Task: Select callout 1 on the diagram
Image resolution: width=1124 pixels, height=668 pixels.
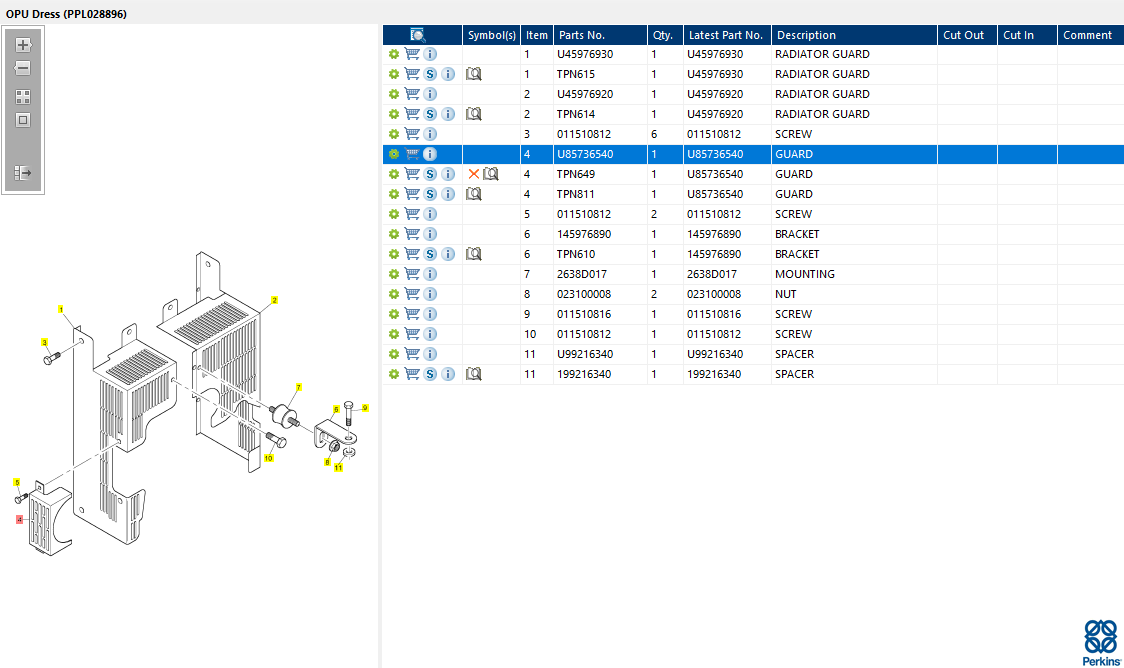Action: coord(61,310)
